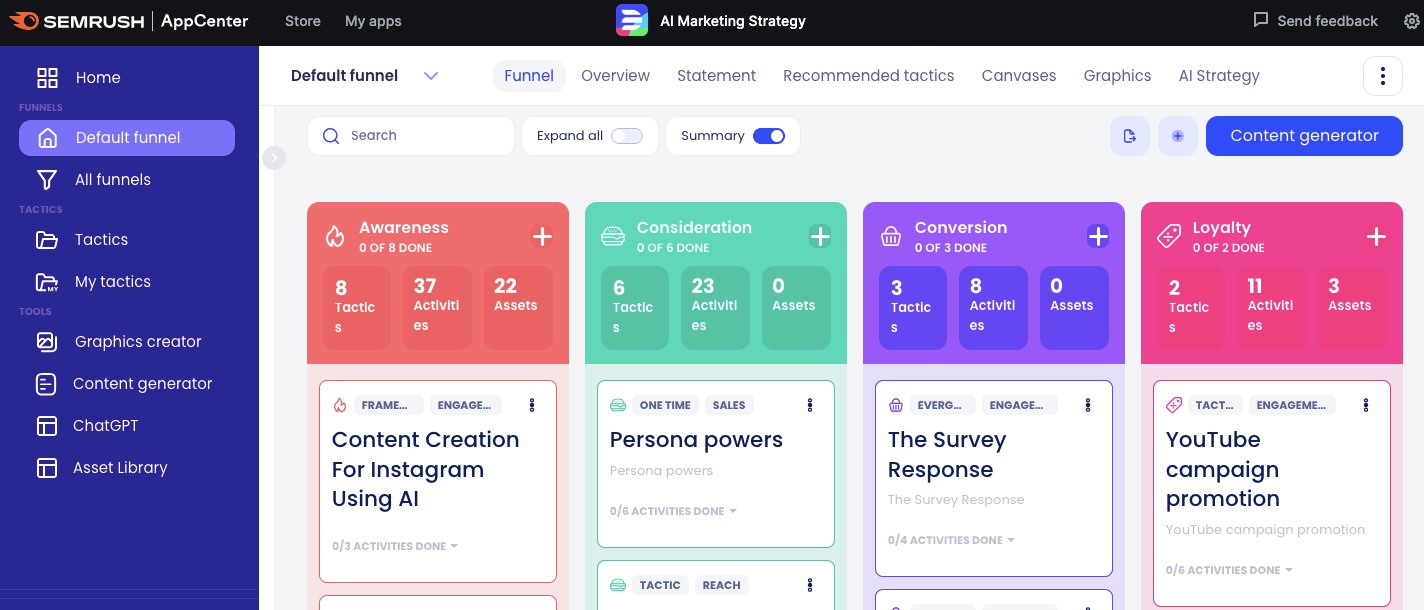Screen dimensions: 1424x610
Task: Click the plus icon on Awareness column
Action: pyautogui.click(x=542, y=237)
